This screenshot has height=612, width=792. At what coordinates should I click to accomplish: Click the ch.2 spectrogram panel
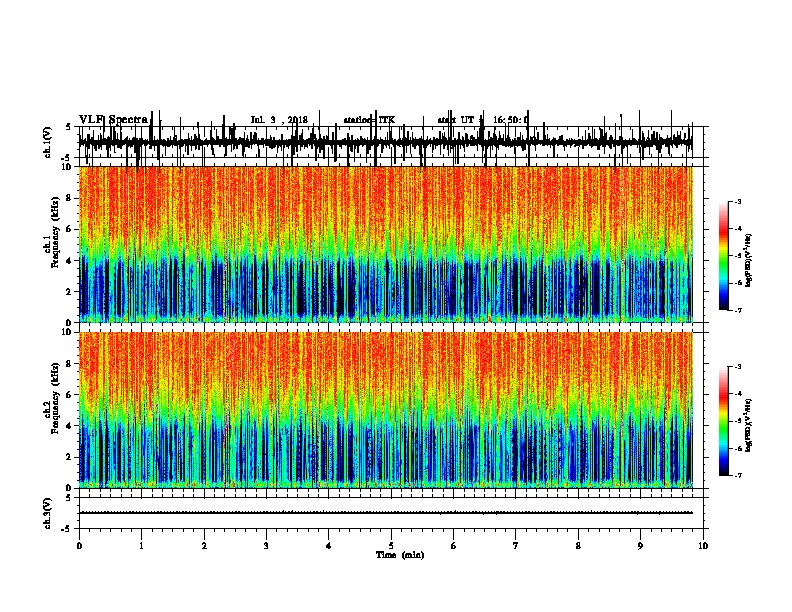(386, 410)
